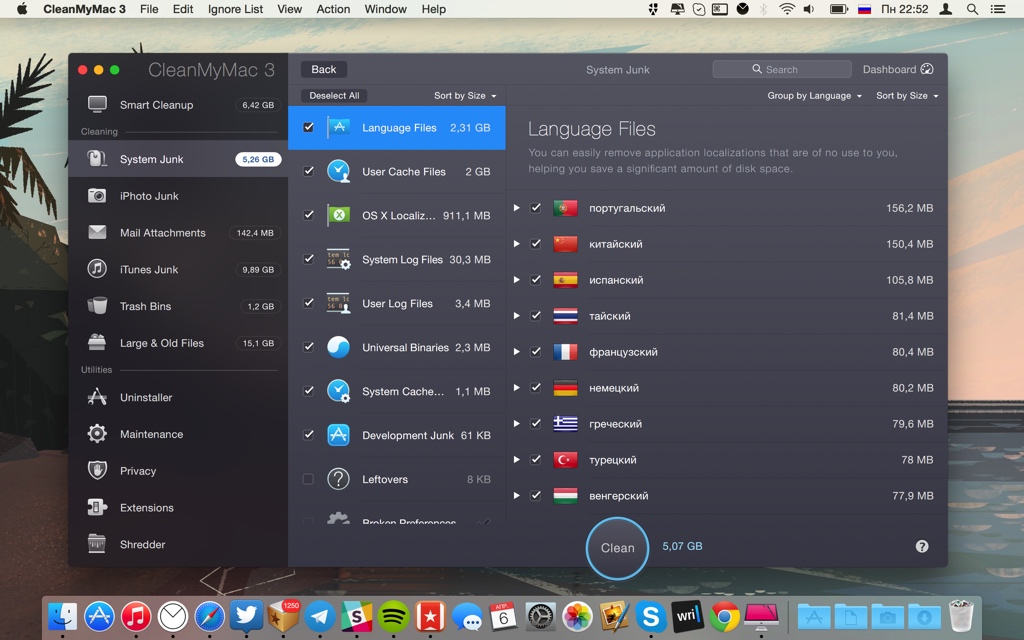This screenshot has width=1024, height=640.
Task: Uncheck the португальский language checkbox
Action: click(536, 208)
